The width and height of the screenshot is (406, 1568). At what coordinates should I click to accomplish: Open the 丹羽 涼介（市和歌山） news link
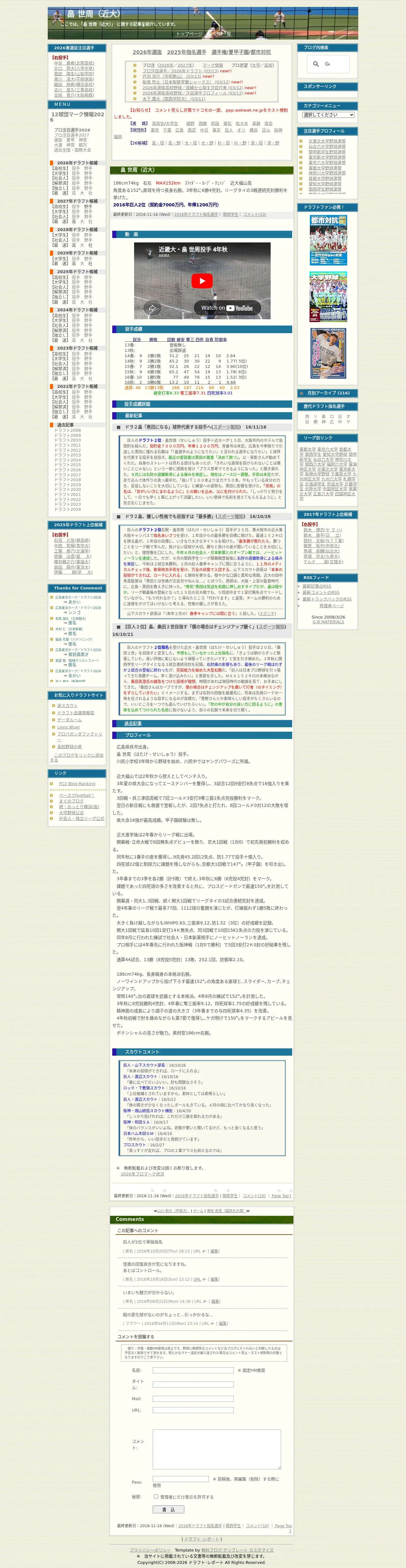click(172, 76)
